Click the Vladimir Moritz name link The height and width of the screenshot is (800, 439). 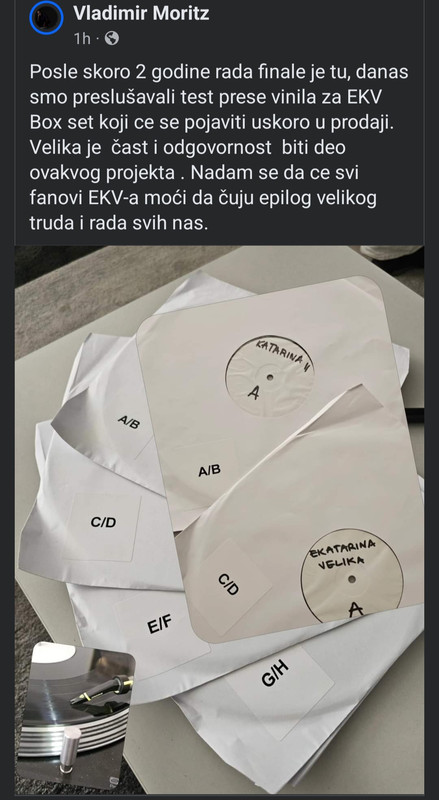point(141,13)
